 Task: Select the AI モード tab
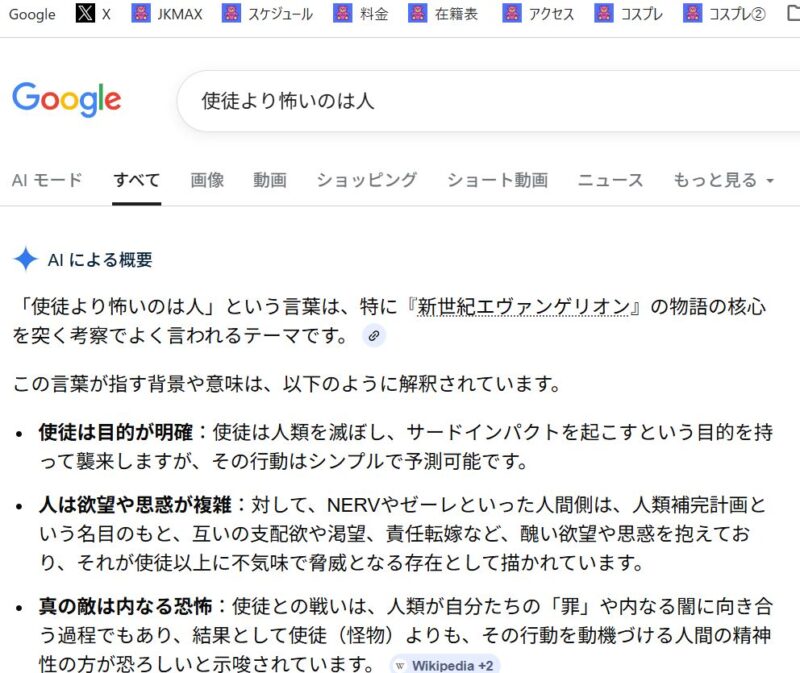[47, 180]
